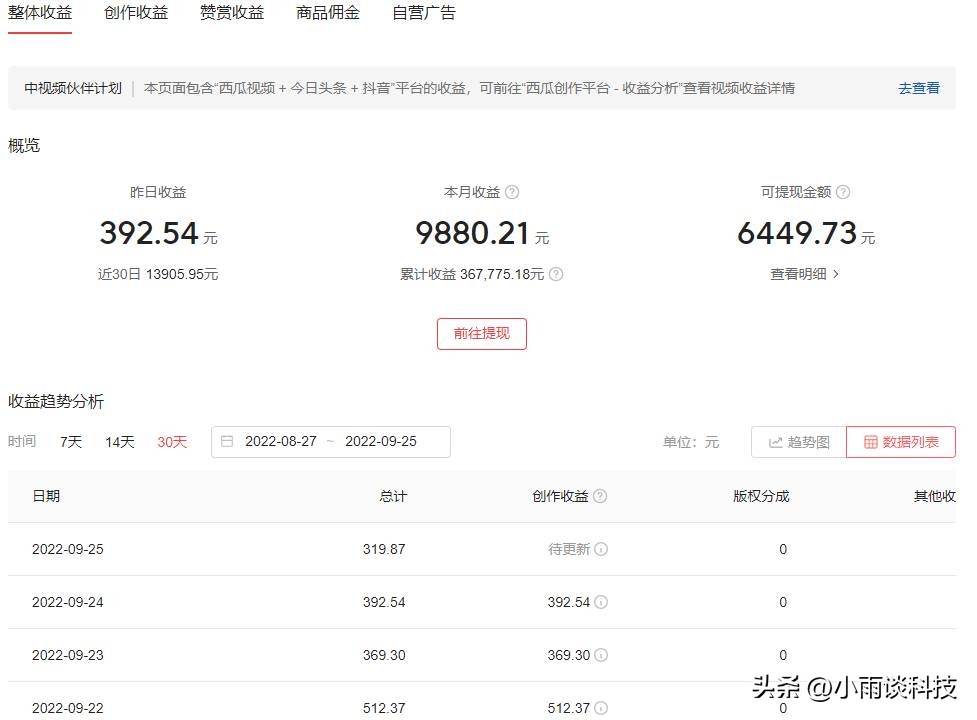
Task: Open the help icon beside 累计收益 367,775.18元
Action: coord(555,274)
